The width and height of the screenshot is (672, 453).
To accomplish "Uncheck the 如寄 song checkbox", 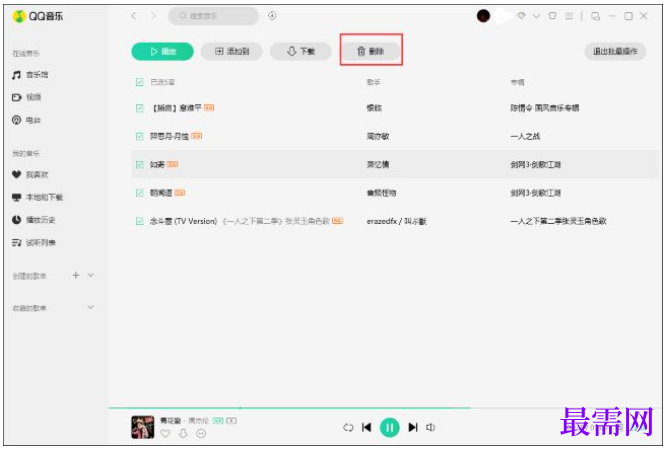I will [x=139, y=165].
